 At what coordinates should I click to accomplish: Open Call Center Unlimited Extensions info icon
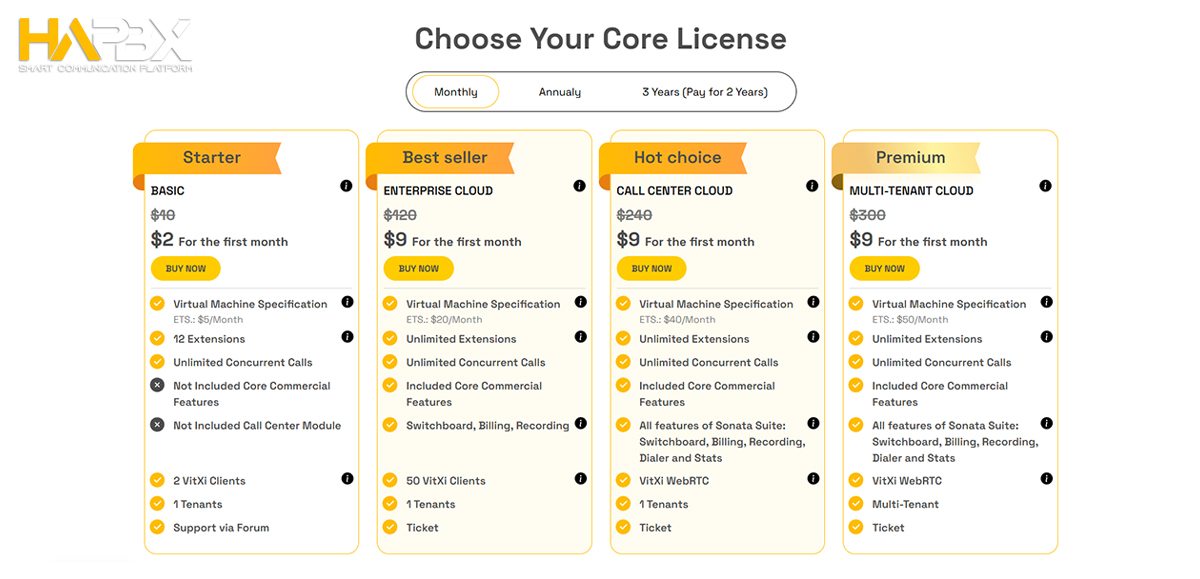click(x=813, y=337)
